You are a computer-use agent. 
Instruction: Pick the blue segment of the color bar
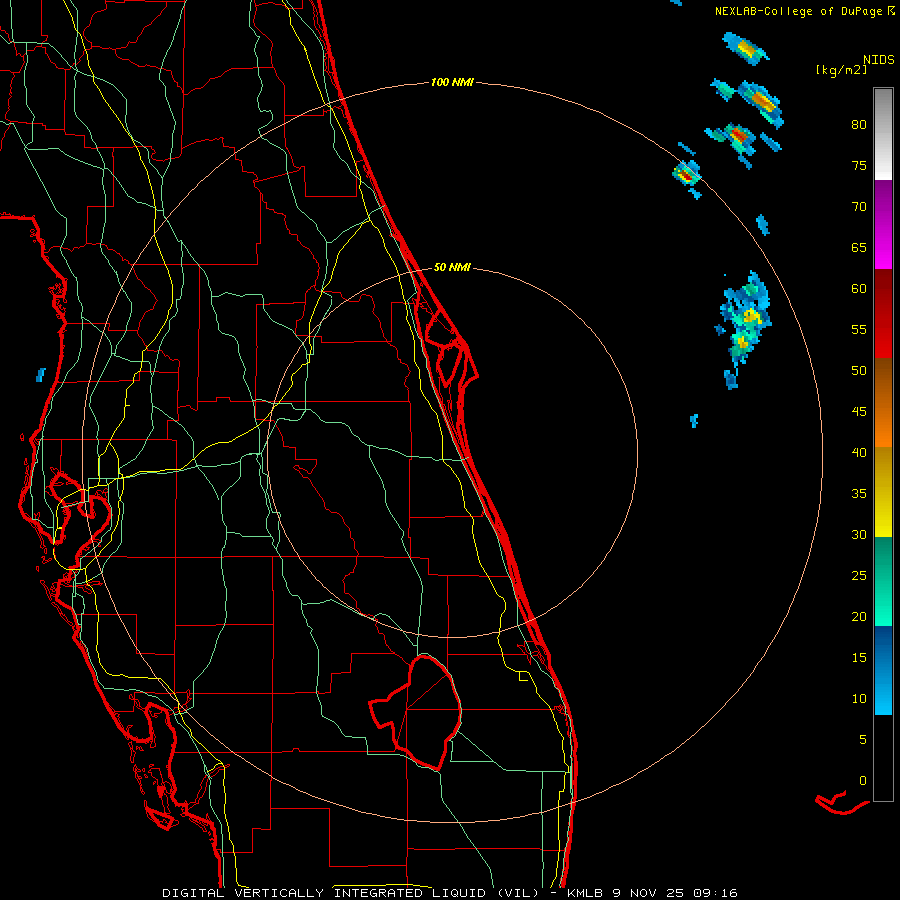(883, 670)
